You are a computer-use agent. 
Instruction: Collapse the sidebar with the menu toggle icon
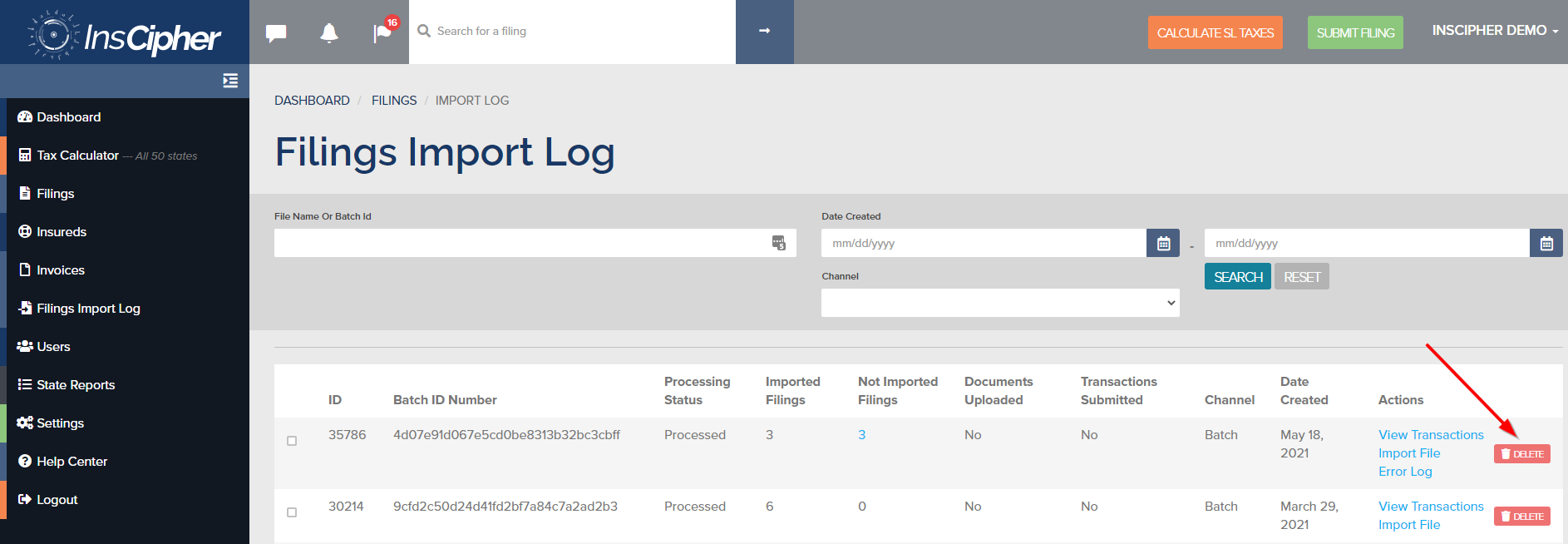[230, 81]
